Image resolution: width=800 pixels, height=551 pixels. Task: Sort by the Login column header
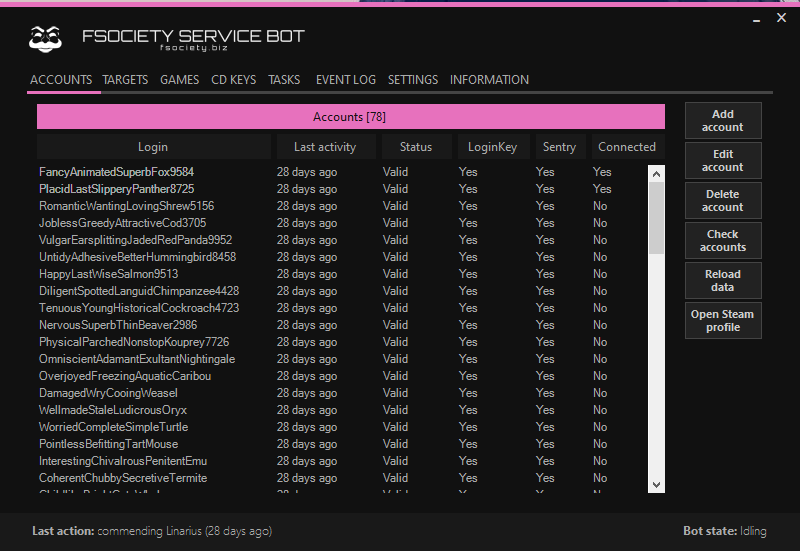pyautogui.click(x=154, y=147)
